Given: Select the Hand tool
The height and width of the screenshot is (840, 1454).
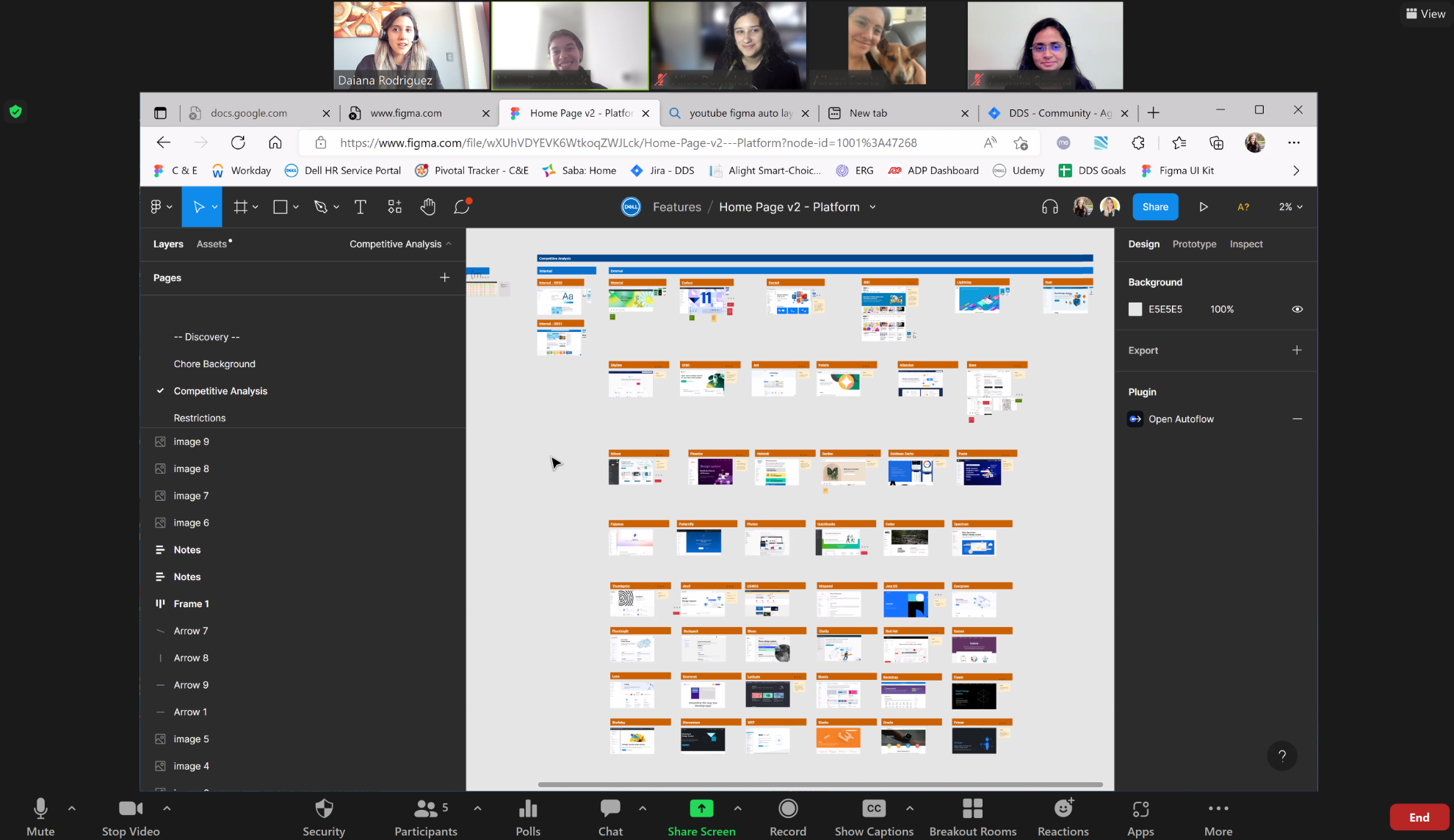Looking at the screenshot, I should click(428, 207).
